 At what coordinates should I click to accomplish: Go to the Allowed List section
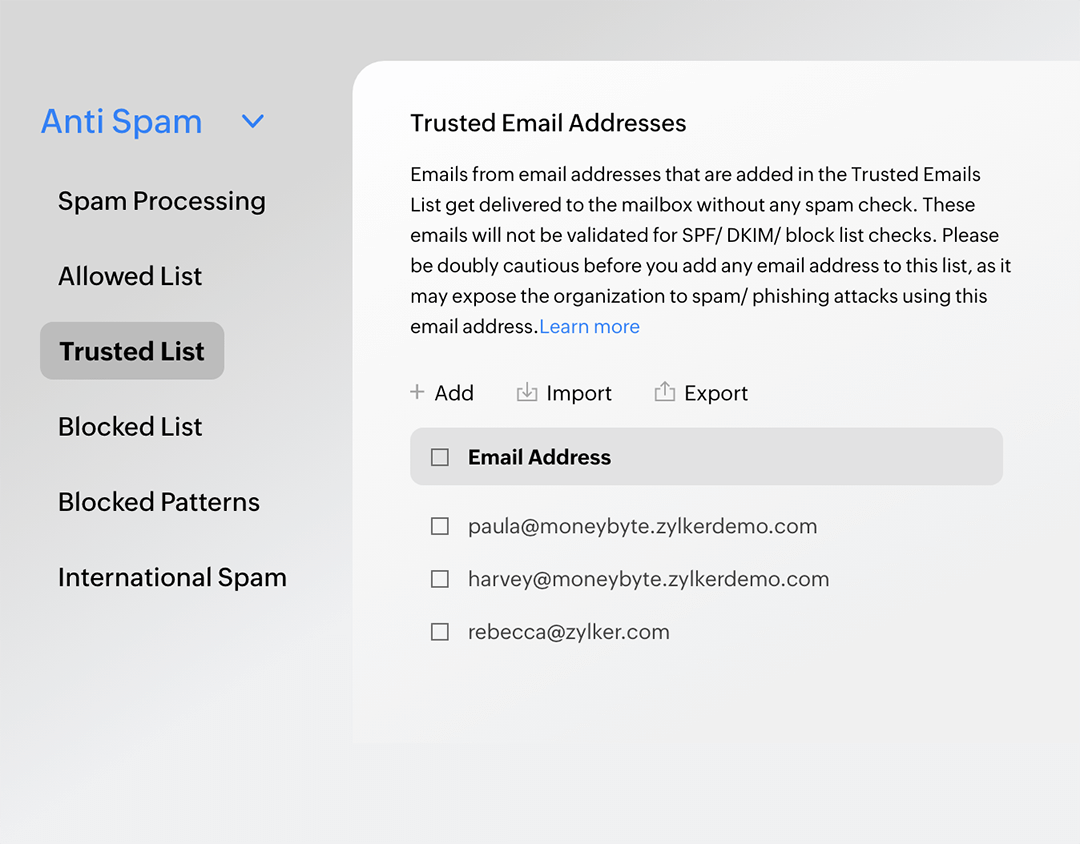130,276
